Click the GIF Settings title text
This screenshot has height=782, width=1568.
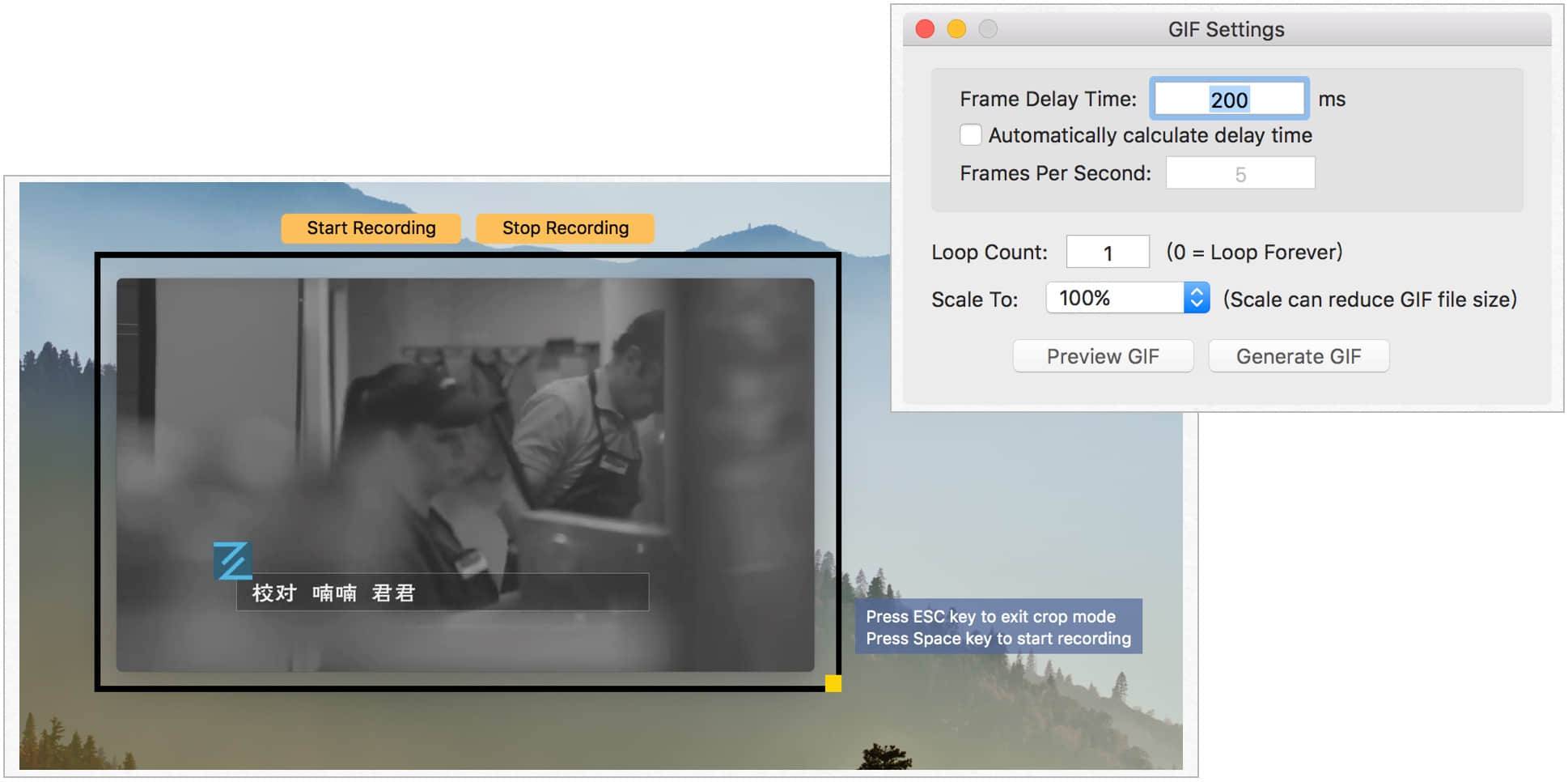1226,30
